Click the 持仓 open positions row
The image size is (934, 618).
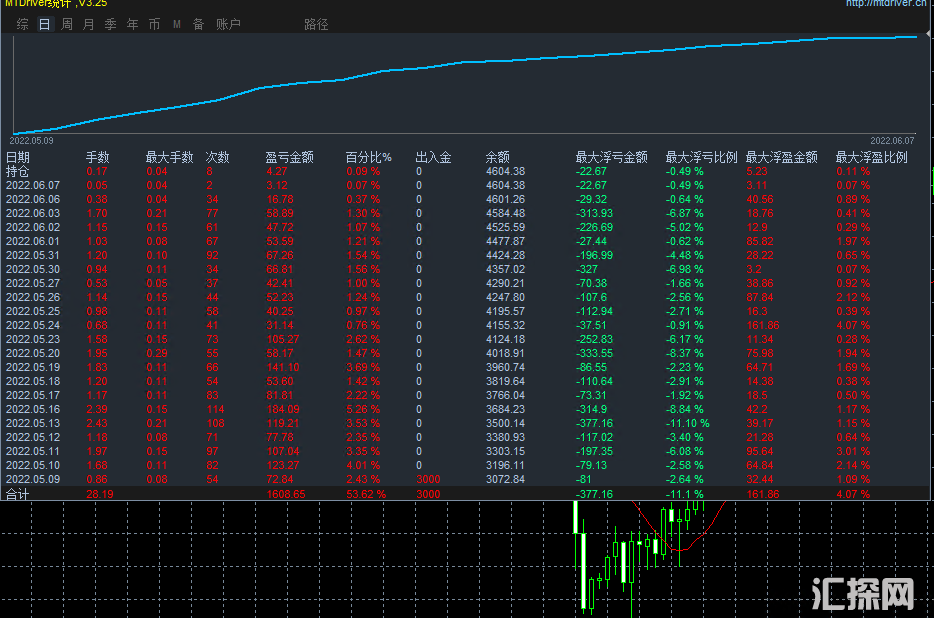point(18,171)
